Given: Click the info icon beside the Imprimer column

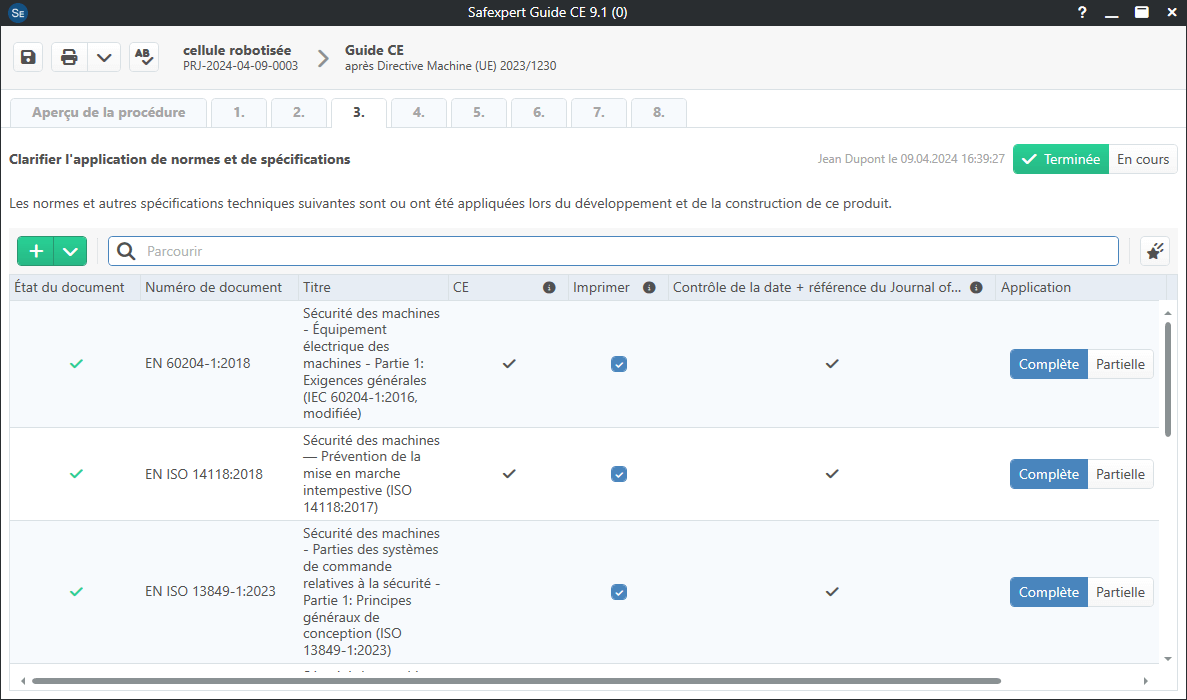Looking at the screenshot, I should pos(649,287).
